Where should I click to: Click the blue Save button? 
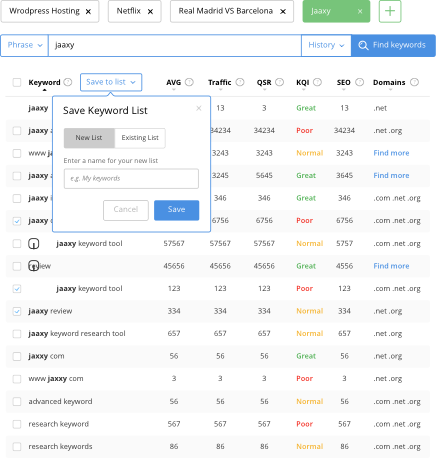tap(176, 210)
